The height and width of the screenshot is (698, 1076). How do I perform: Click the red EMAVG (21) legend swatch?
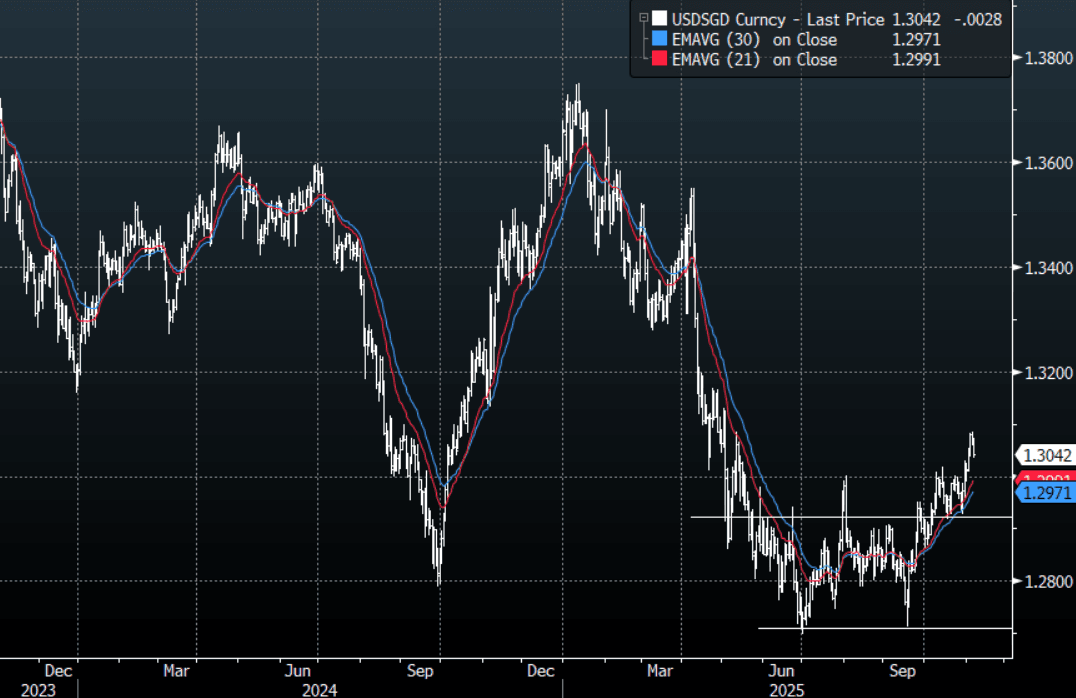point(658,60)
